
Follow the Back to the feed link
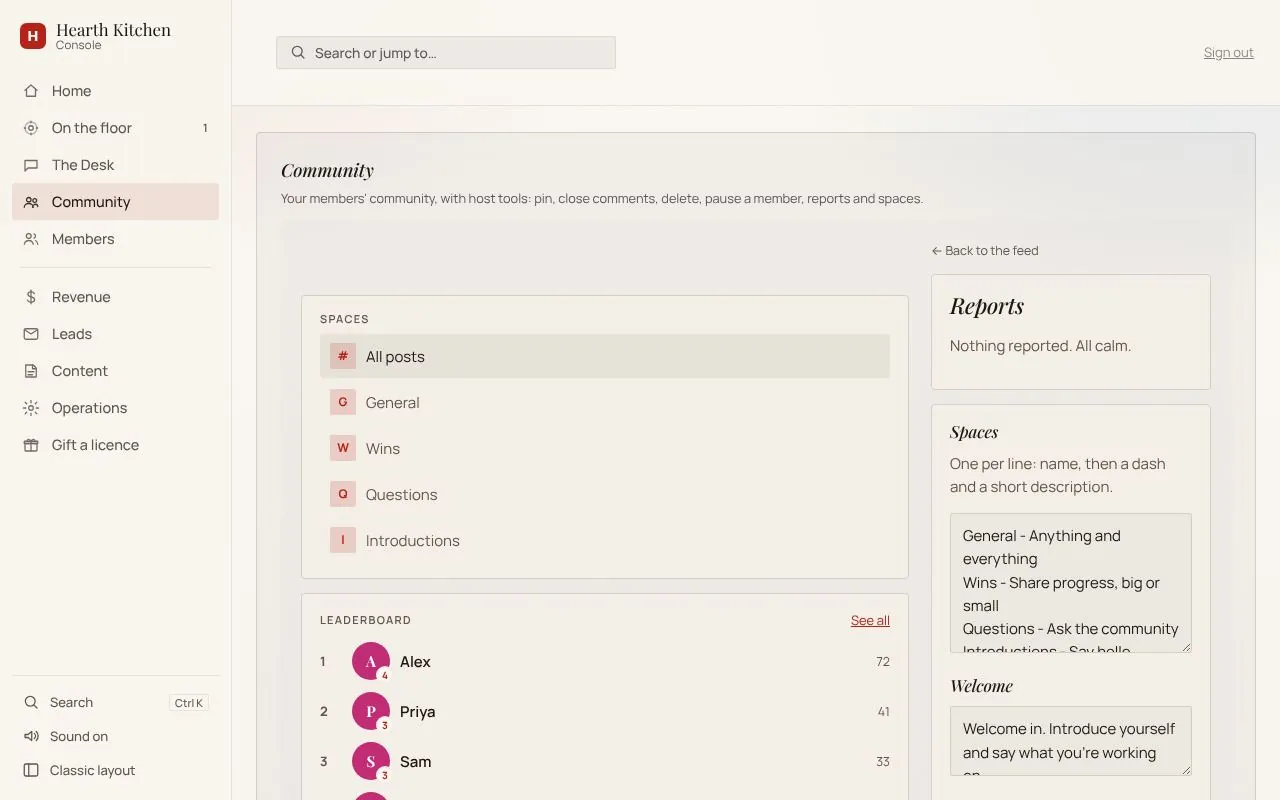[x=985, y=251]
